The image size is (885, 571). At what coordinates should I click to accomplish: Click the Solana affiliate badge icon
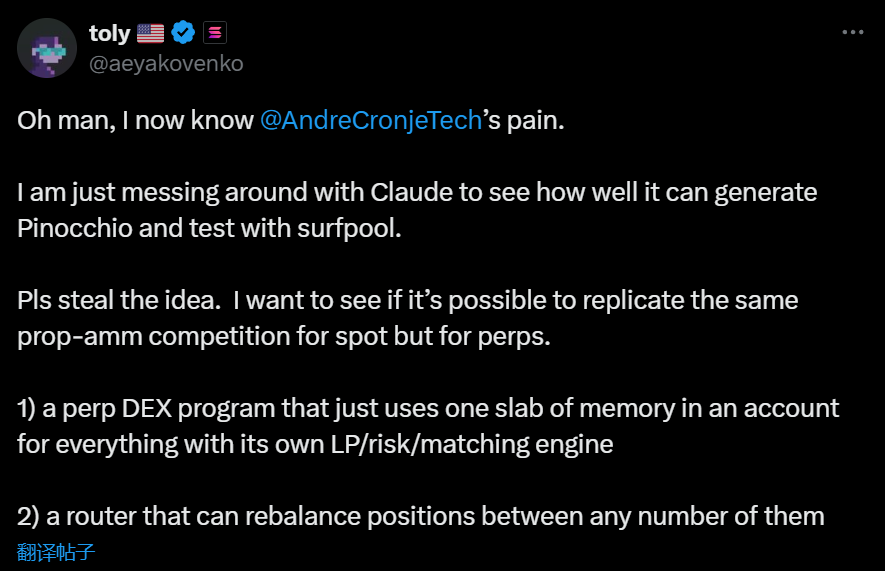point(215,33)
